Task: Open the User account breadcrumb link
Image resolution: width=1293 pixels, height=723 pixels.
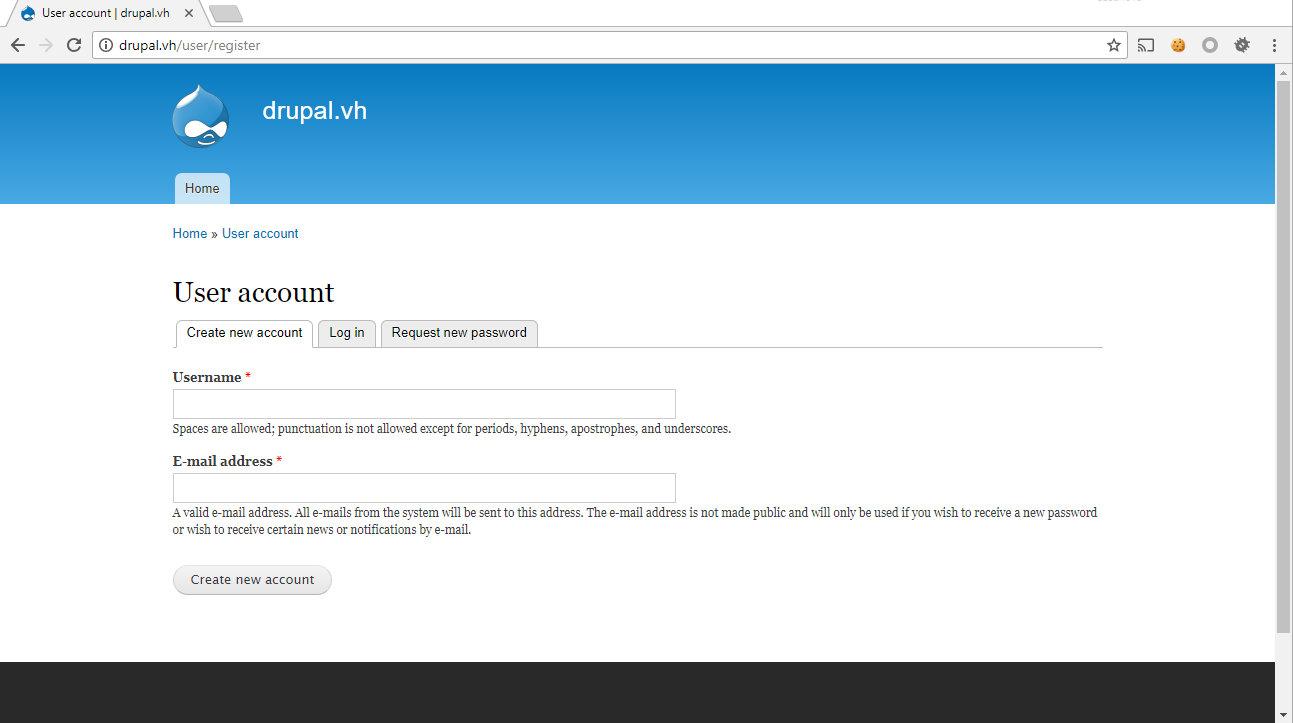Action: point(260,233)
